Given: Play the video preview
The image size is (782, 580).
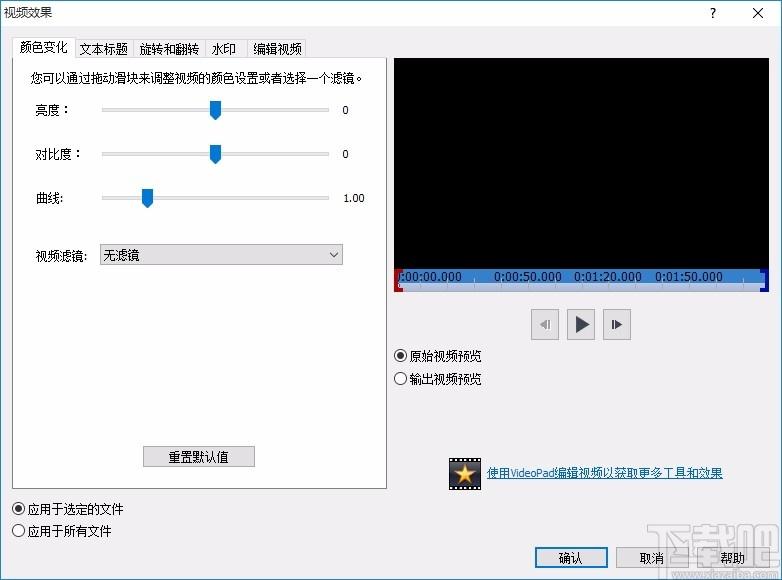Looking at the screenshot, I should pos(581,325).
